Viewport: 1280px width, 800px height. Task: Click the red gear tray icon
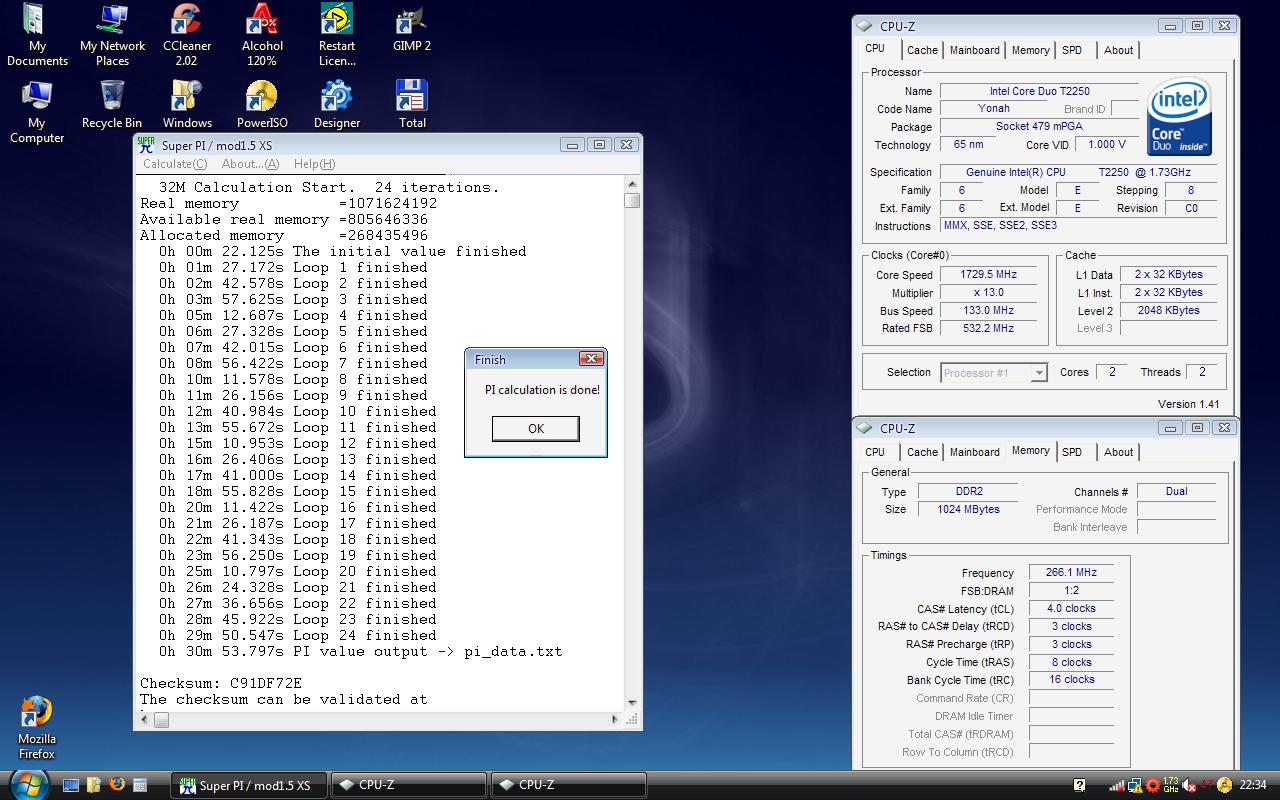[1153, 785]
